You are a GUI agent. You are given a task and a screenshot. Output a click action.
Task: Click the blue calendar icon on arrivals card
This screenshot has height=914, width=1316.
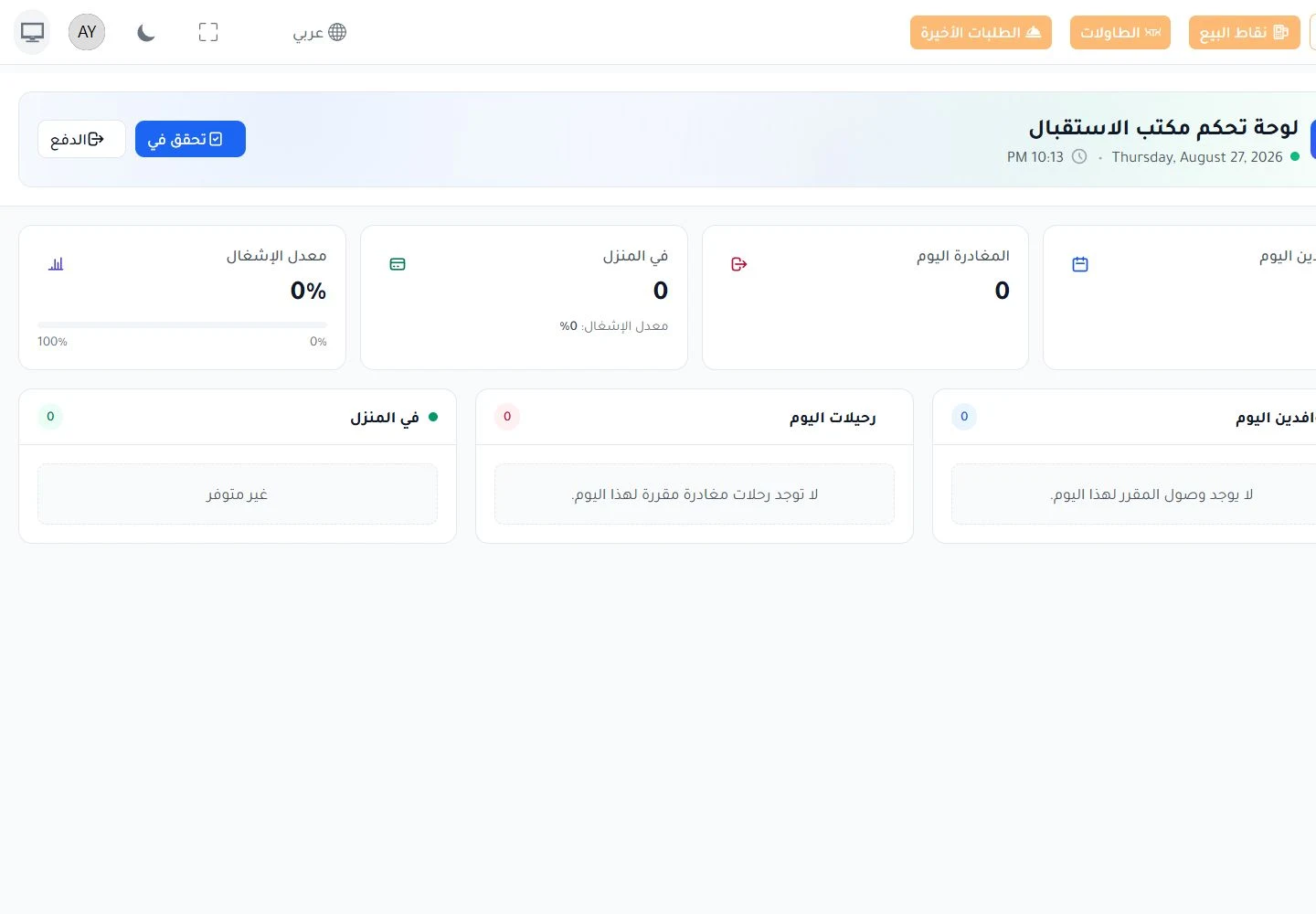click(x=1080, y=264)
